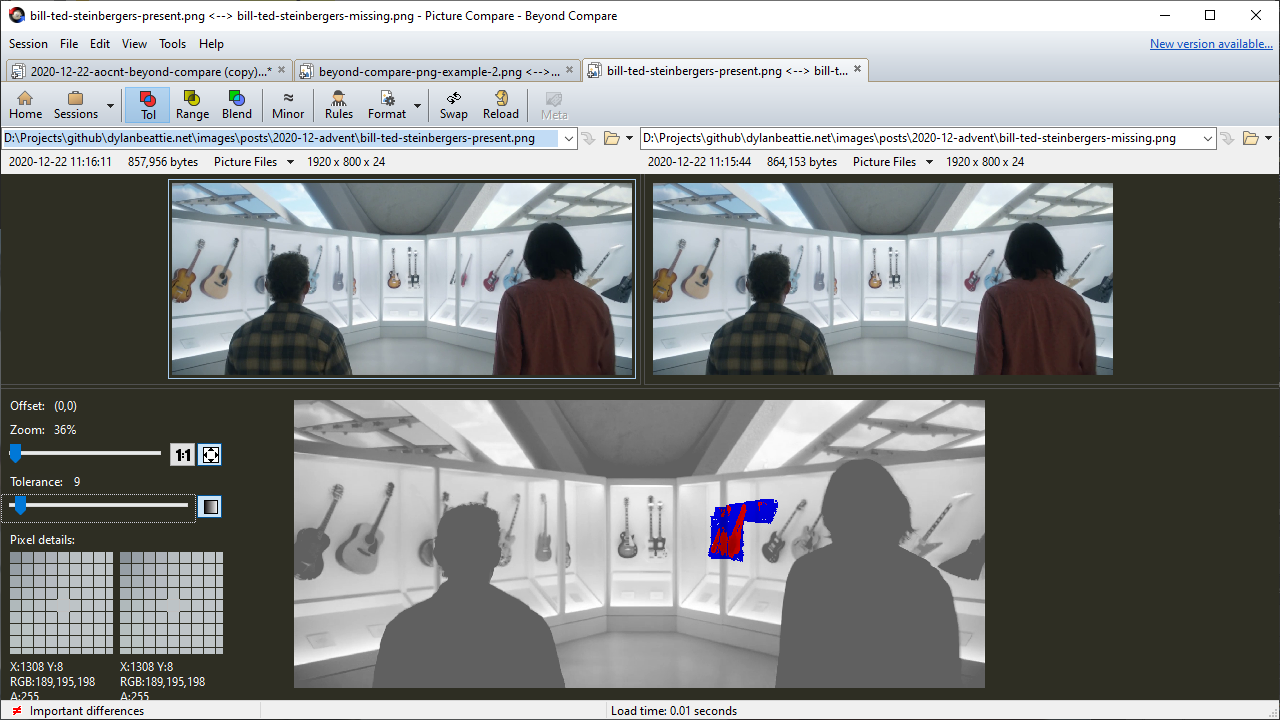Follow the New version available link

[1211, 44]
